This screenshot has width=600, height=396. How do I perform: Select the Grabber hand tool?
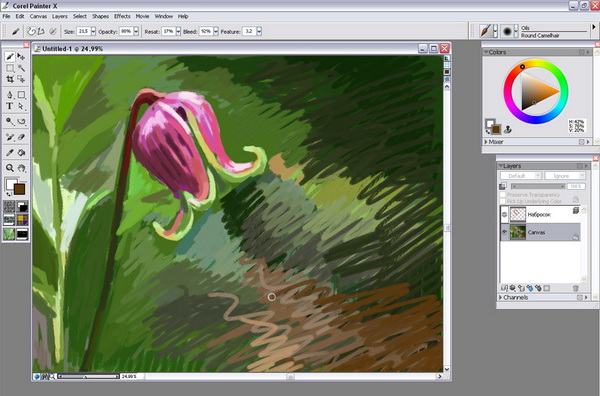click(x=21, y=168)
